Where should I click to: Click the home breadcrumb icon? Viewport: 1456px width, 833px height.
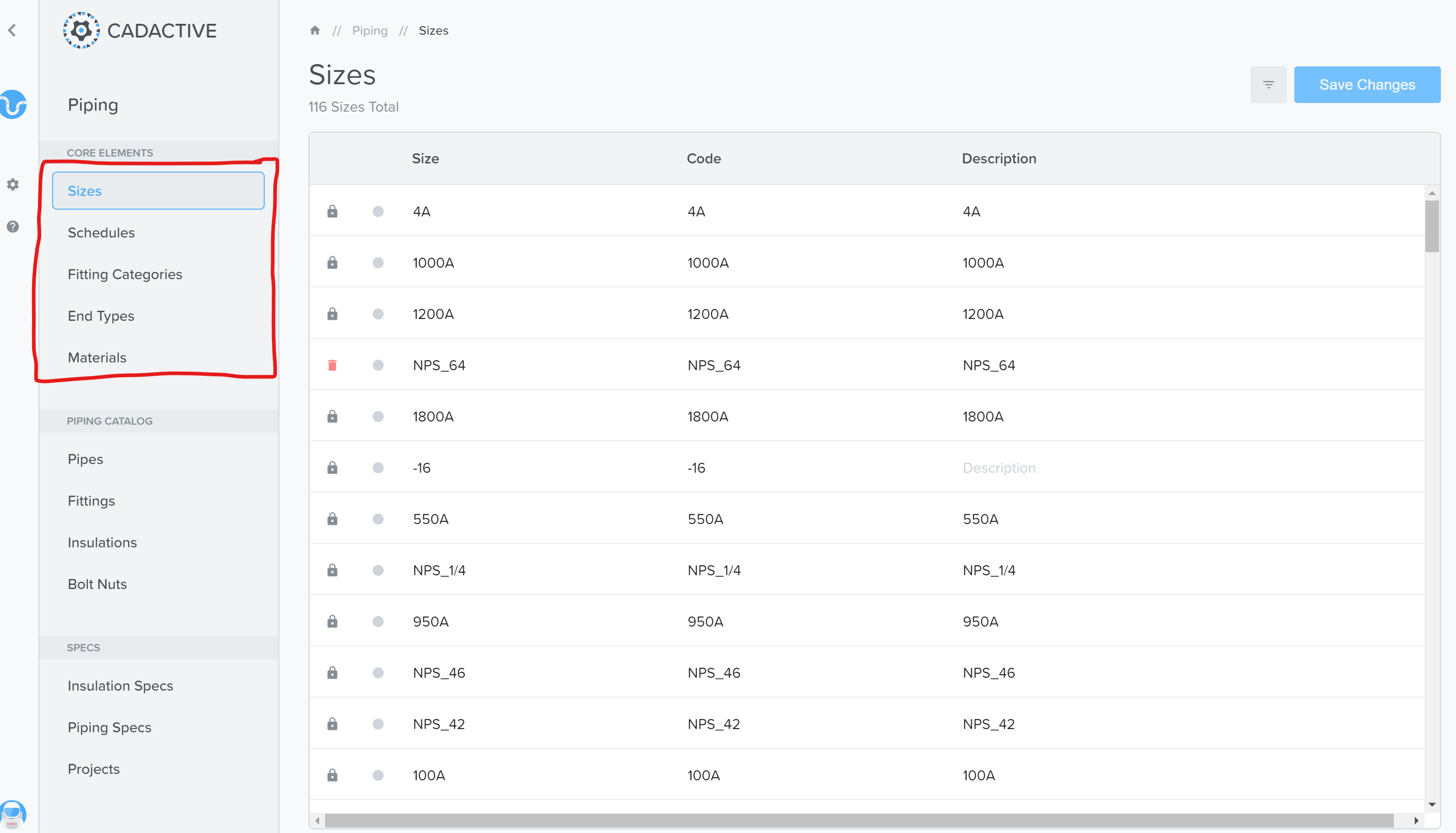click(315, 30)
